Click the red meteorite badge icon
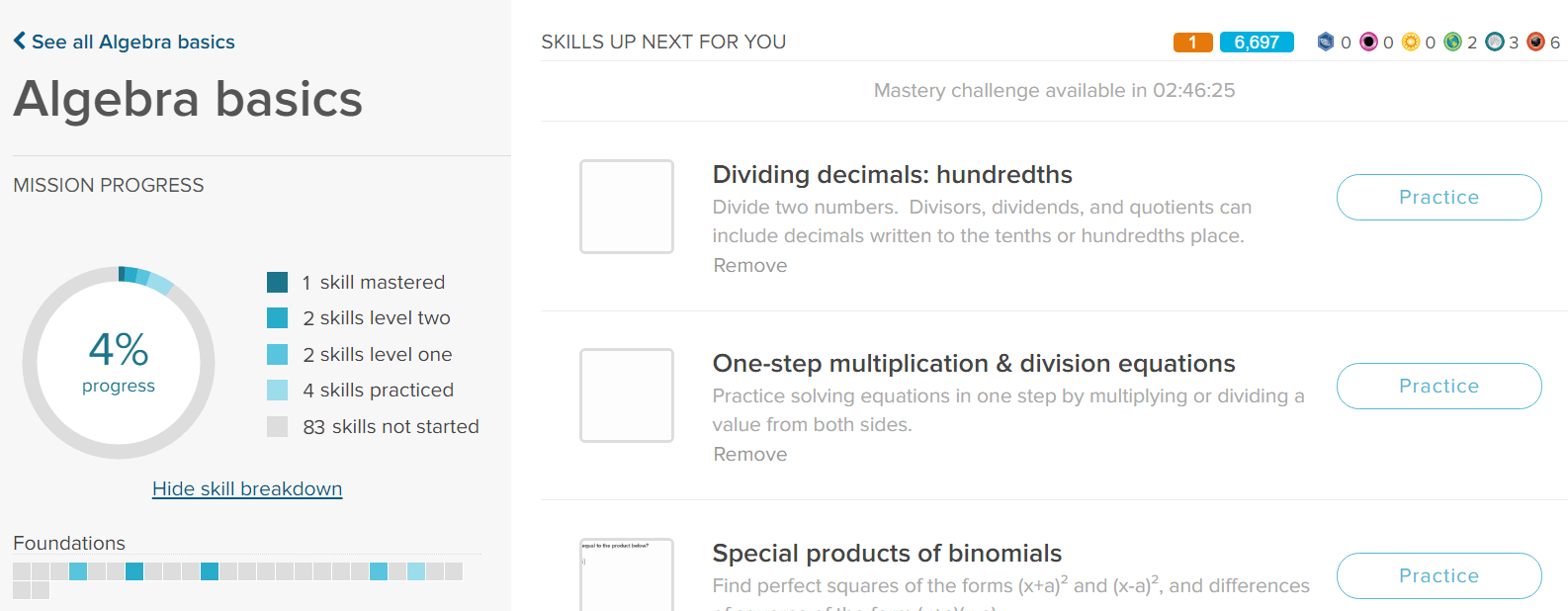Screen dimensions: 1568x611 click(1535, 42)
